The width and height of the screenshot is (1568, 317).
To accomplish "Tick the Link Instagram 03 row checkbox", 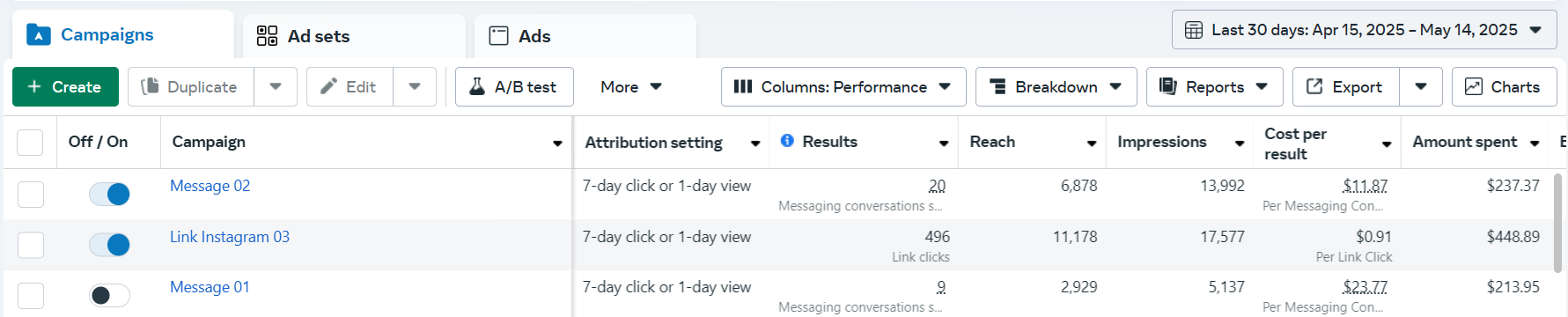I will coord(31,245).
